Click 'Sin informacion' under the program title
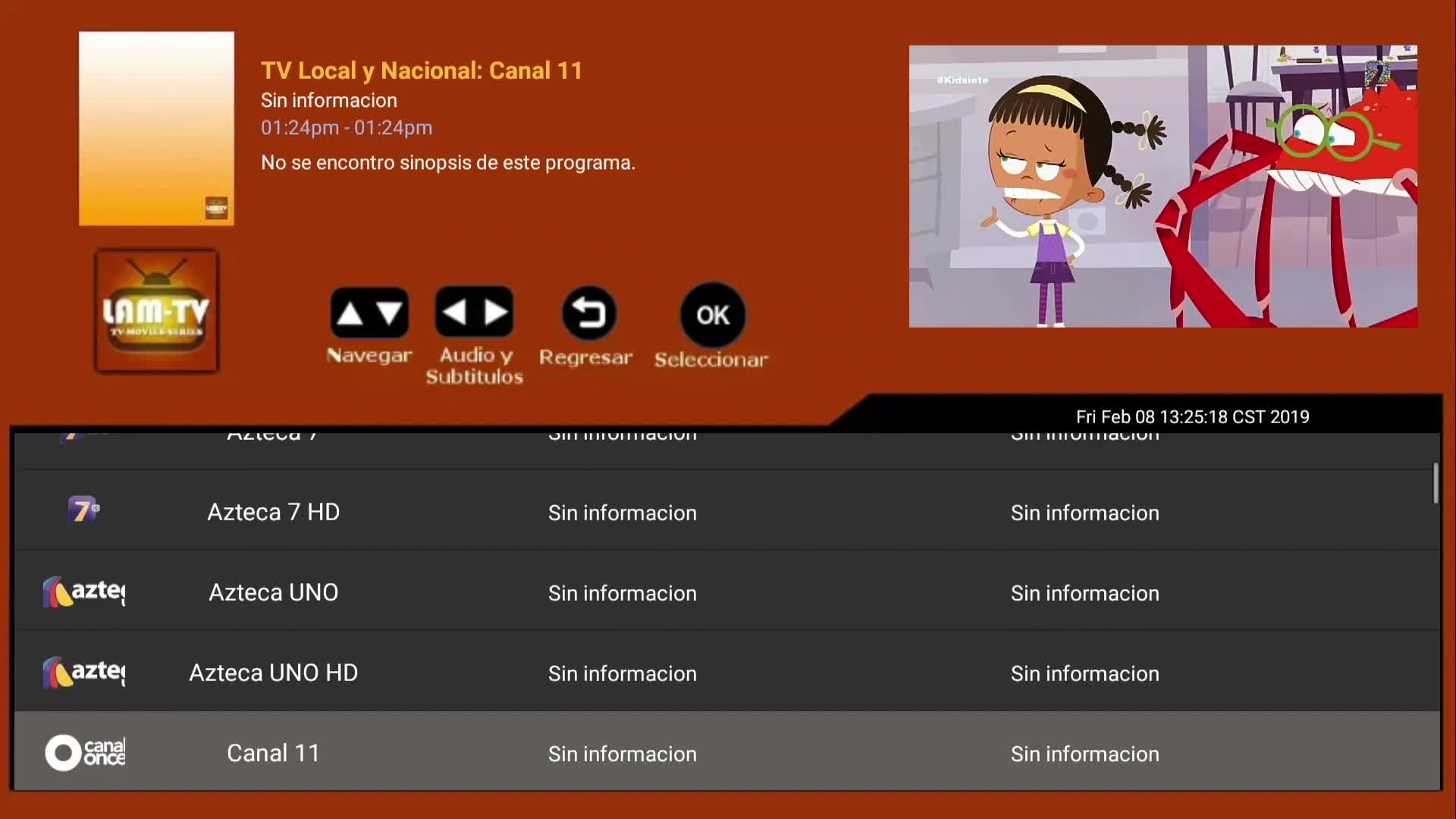1456x819 pixels. [x=329, y=101]
